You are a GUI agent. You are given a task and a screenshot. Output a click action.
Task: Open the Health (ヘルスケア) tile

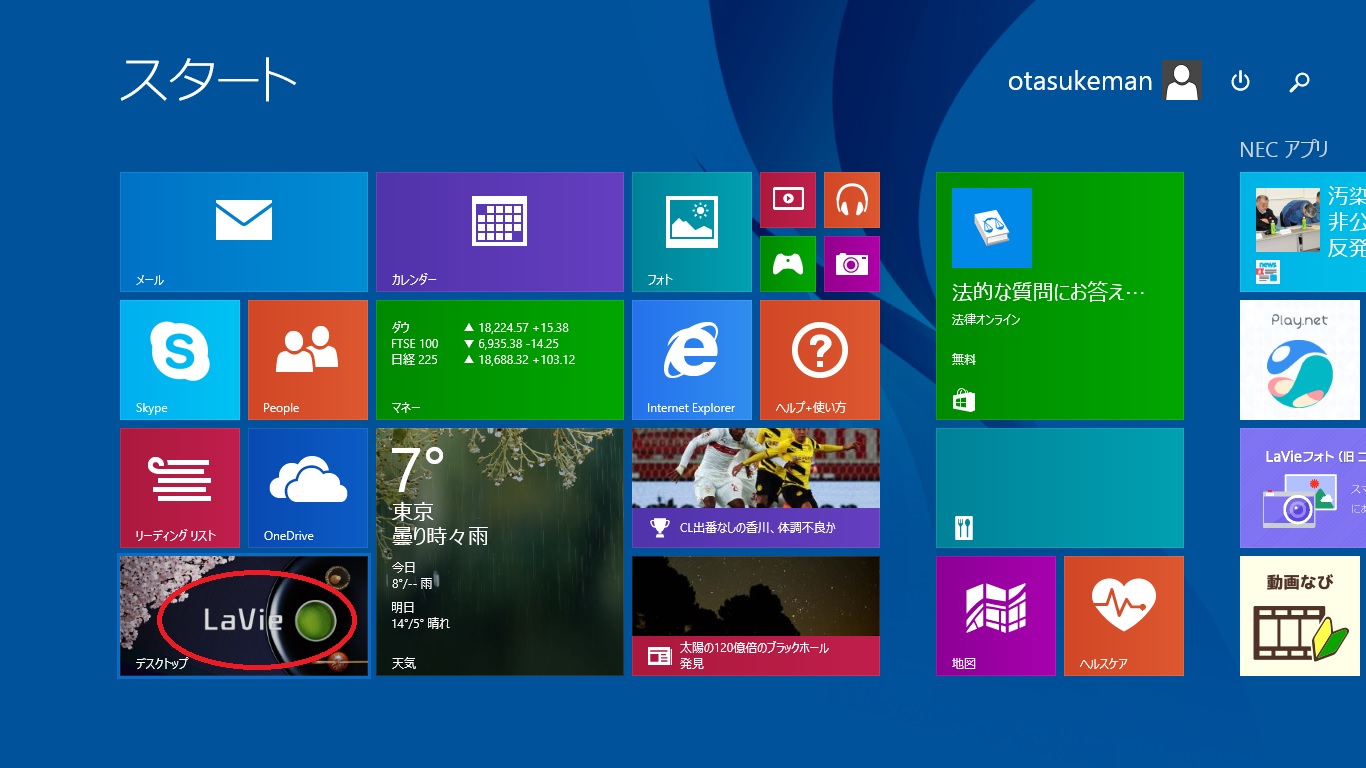tap(1124, 616)
